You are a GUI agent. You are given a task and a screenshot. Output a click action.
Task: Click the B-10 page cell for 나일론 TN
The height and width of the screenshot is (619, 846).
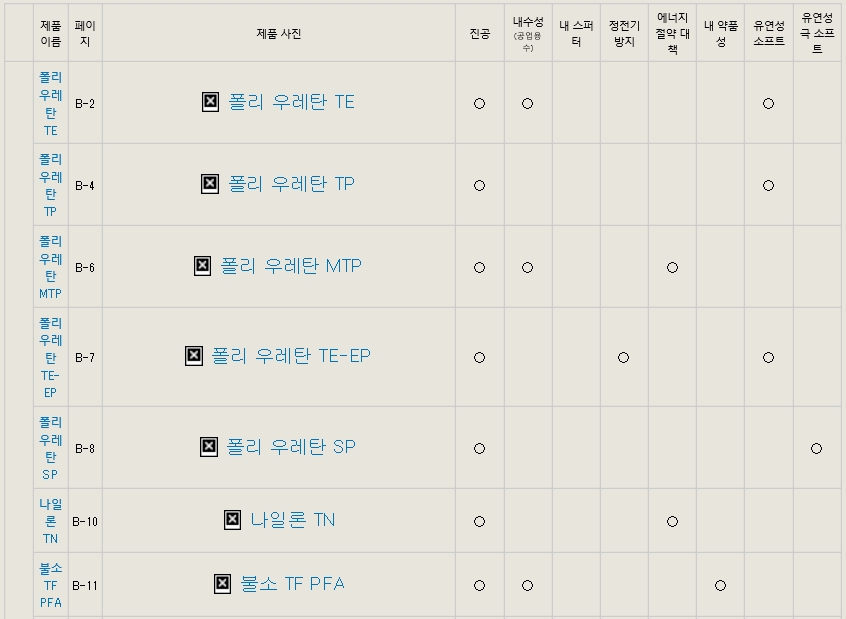(85, 521)
